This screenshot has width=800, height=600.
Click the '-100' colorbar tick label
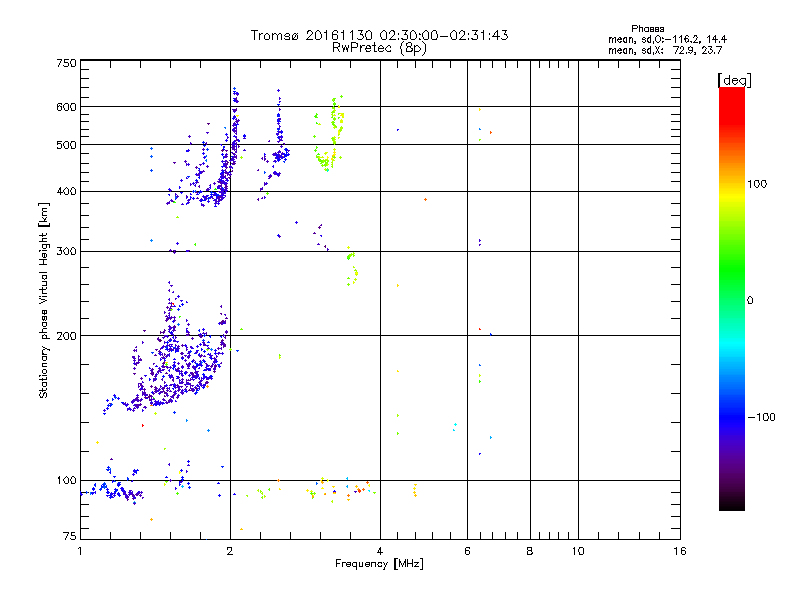(x=761, y=417)
